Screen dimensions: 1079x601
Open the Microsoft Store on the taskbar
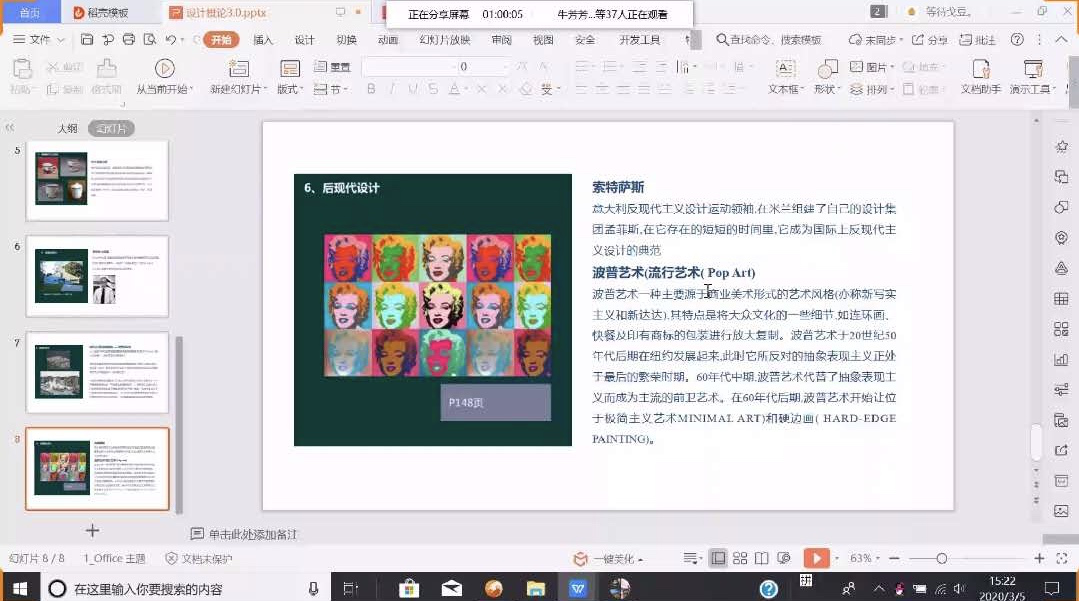pos(409,588)
